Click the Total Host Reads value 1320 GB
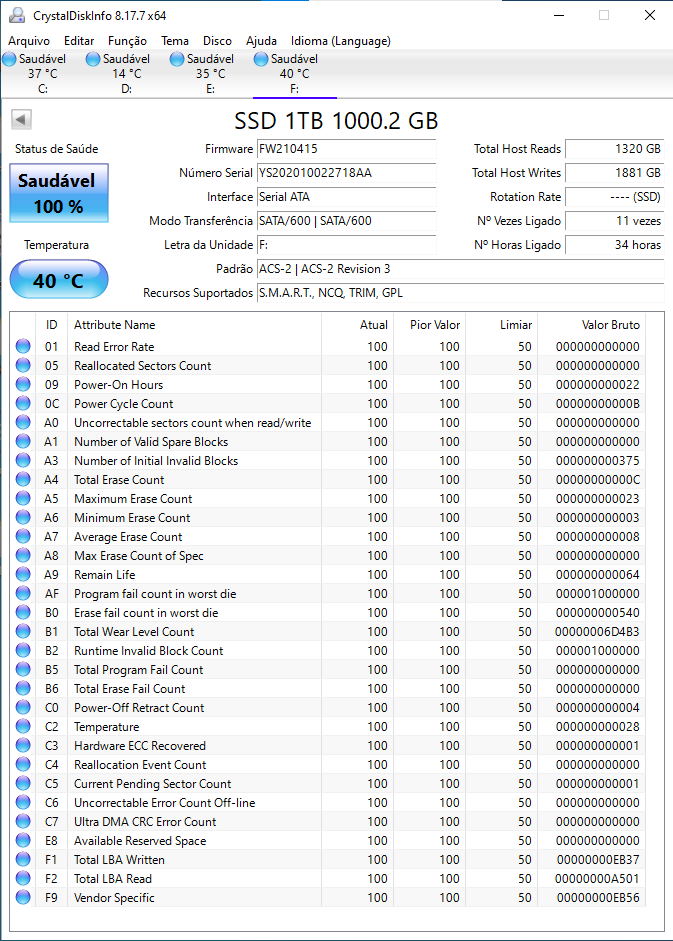The image size is (673, 941). [x=615, y=149]
